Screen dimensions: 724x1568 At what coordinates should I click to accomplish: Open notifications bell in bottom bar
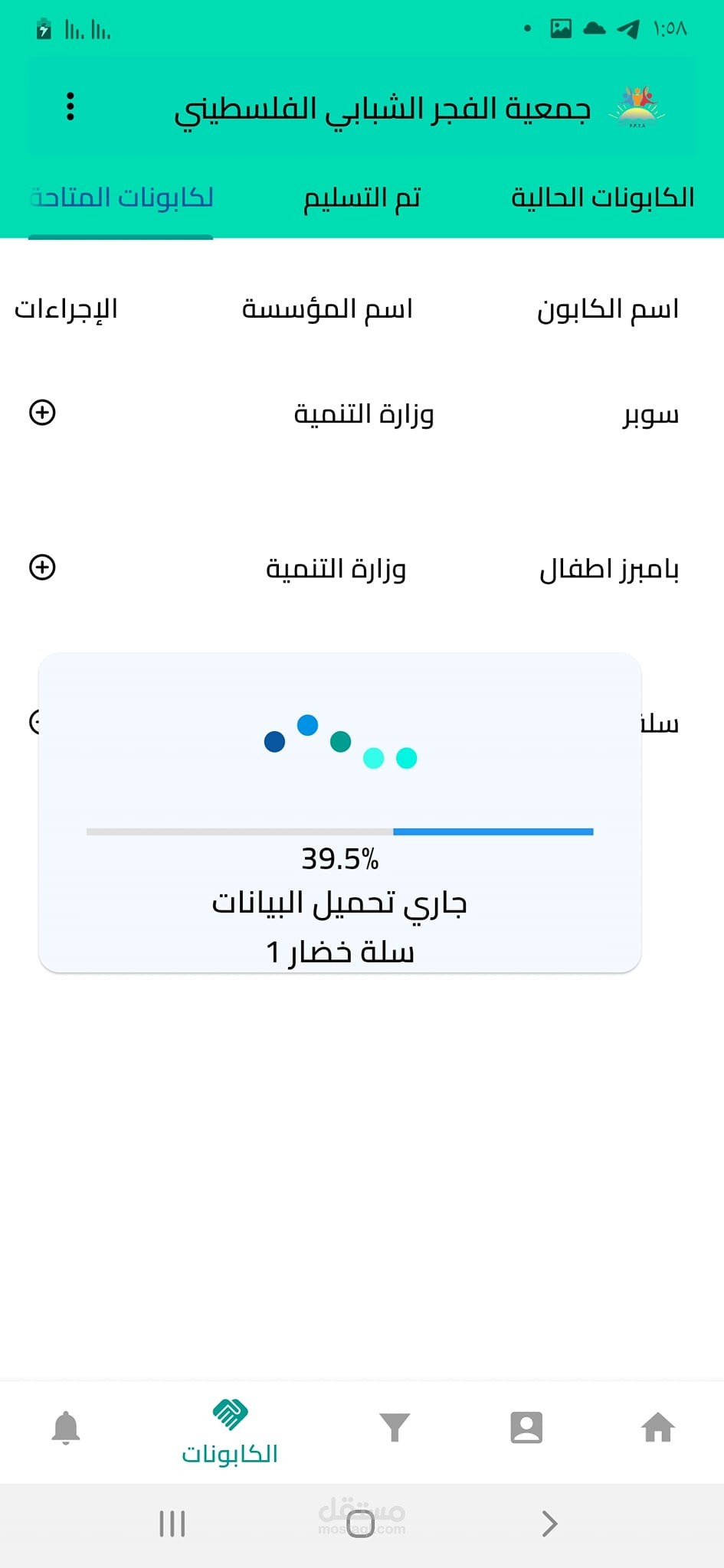click(66, 1427)
